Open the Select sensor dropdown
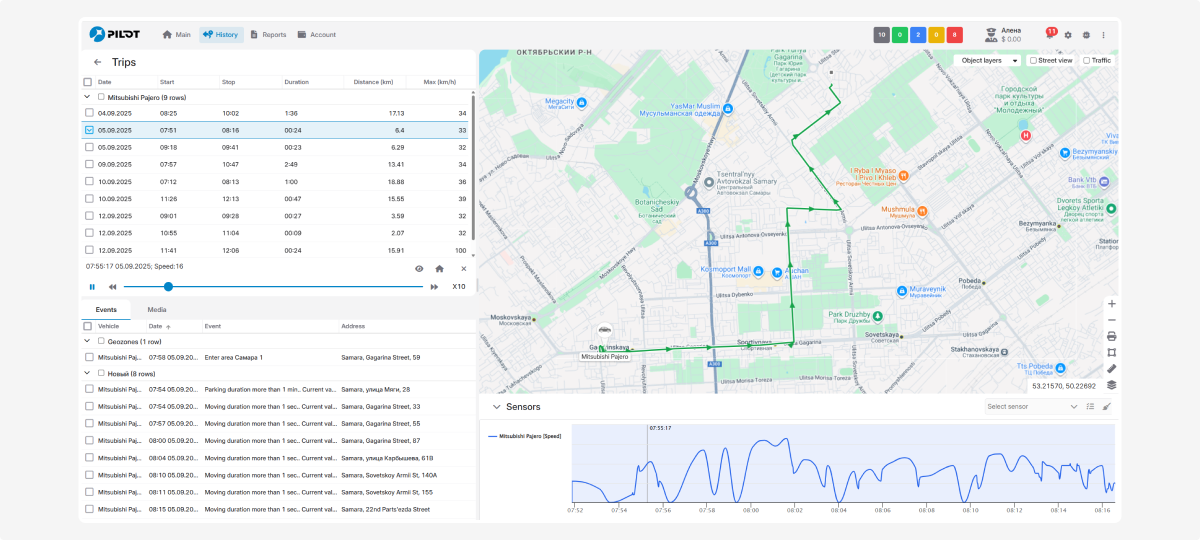This screenshot has height=540, width=1200. (x=1031, y=407)
